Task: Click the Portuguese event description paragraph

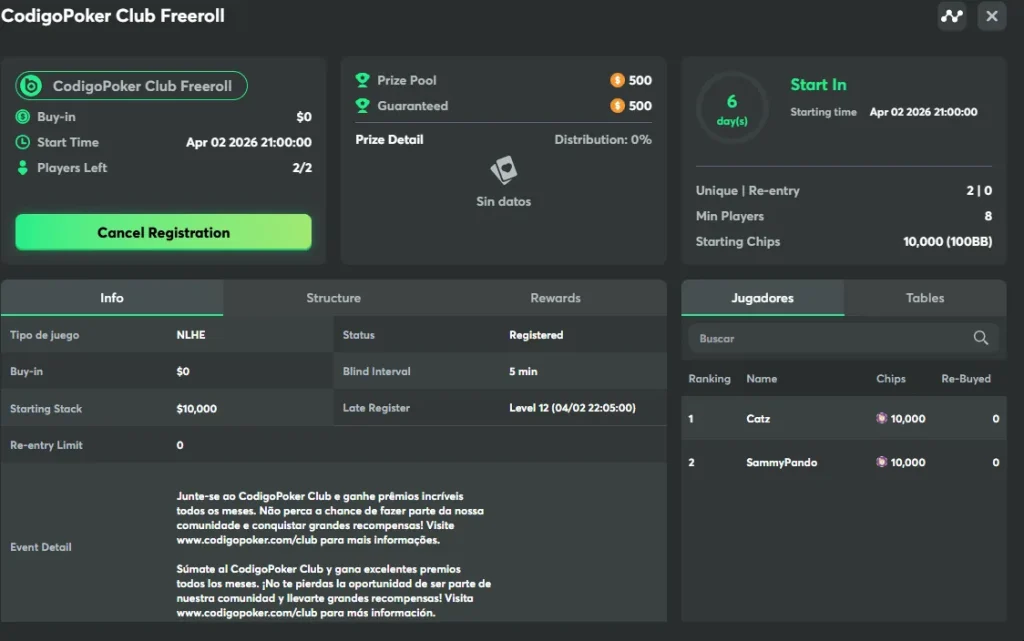Action: click(x=330, y=518)
